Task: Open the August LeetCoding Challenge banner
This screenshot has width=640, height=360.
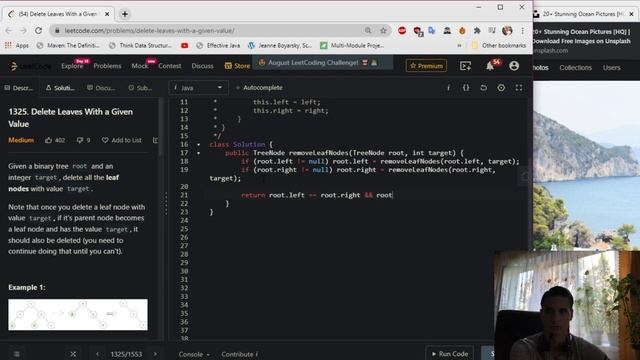Action: [x=322, y=62]
